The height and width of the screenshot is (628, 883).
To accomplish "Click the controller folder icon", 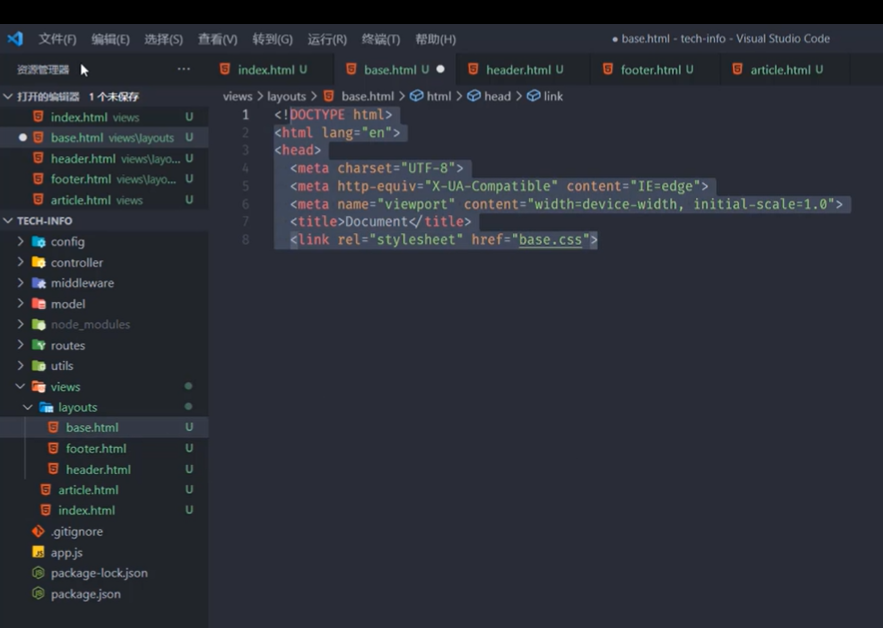I will (39, 262).
